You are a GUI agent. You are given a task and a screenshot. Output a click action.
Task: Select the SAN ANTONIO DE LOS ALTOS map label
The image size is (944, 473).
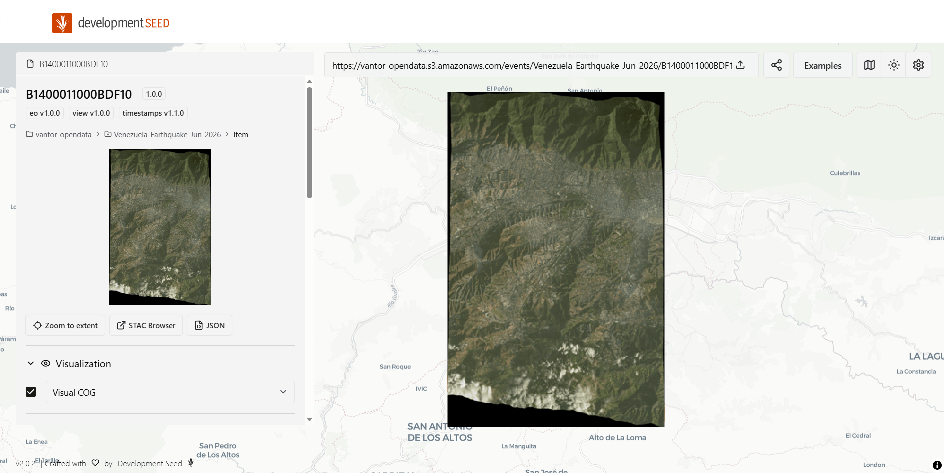click(439, 432)
